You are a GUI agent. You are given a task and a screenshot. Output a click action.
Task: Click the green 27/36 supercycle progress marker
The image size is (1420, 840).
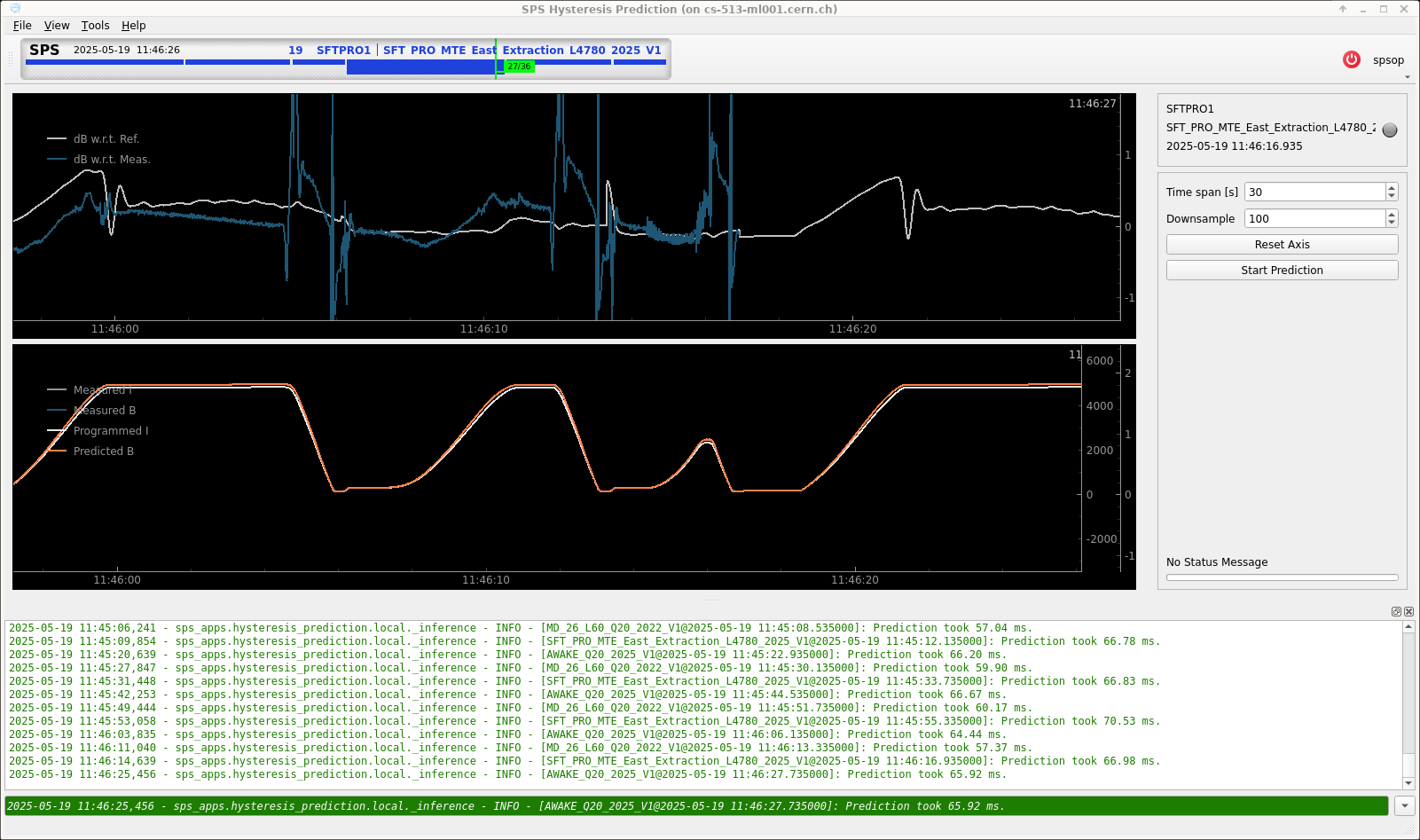[x=519, y=67]
